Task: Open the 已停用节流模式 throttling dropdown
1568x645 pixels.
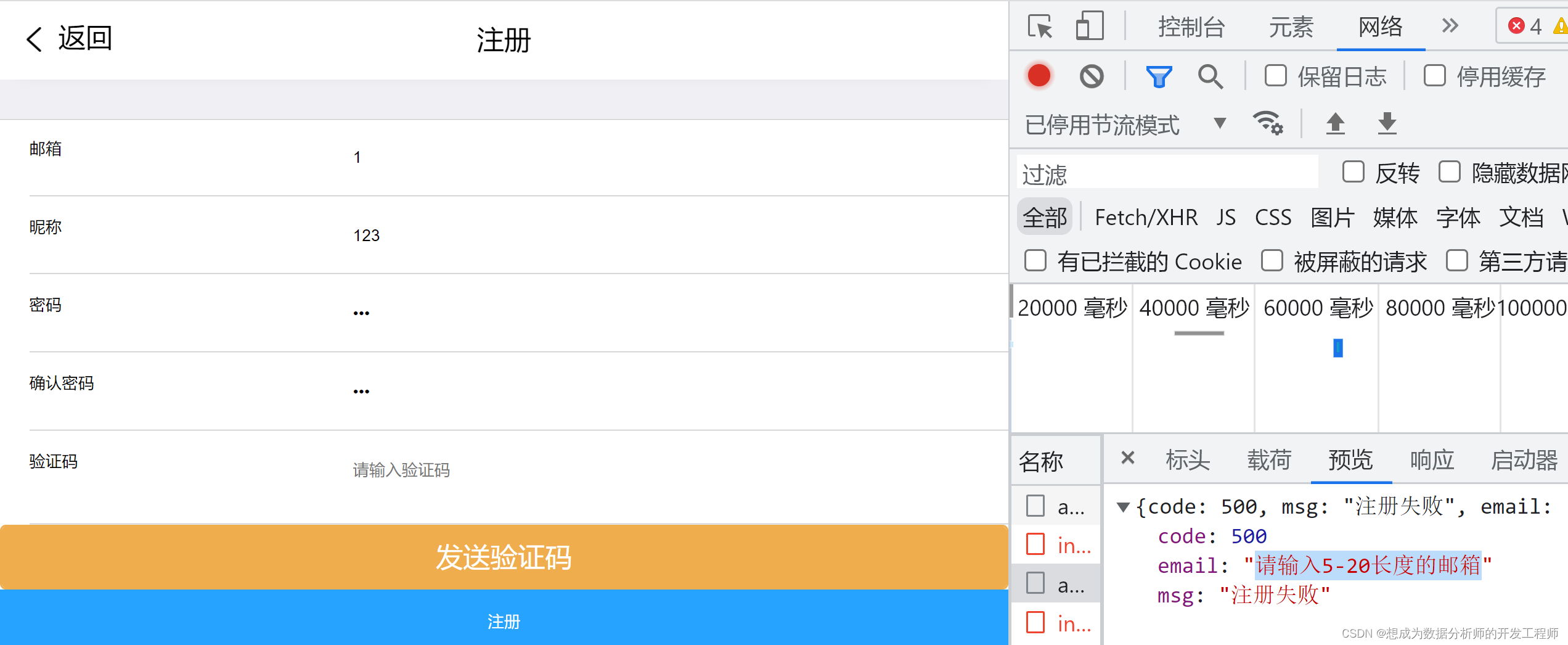Action: 1125,124
